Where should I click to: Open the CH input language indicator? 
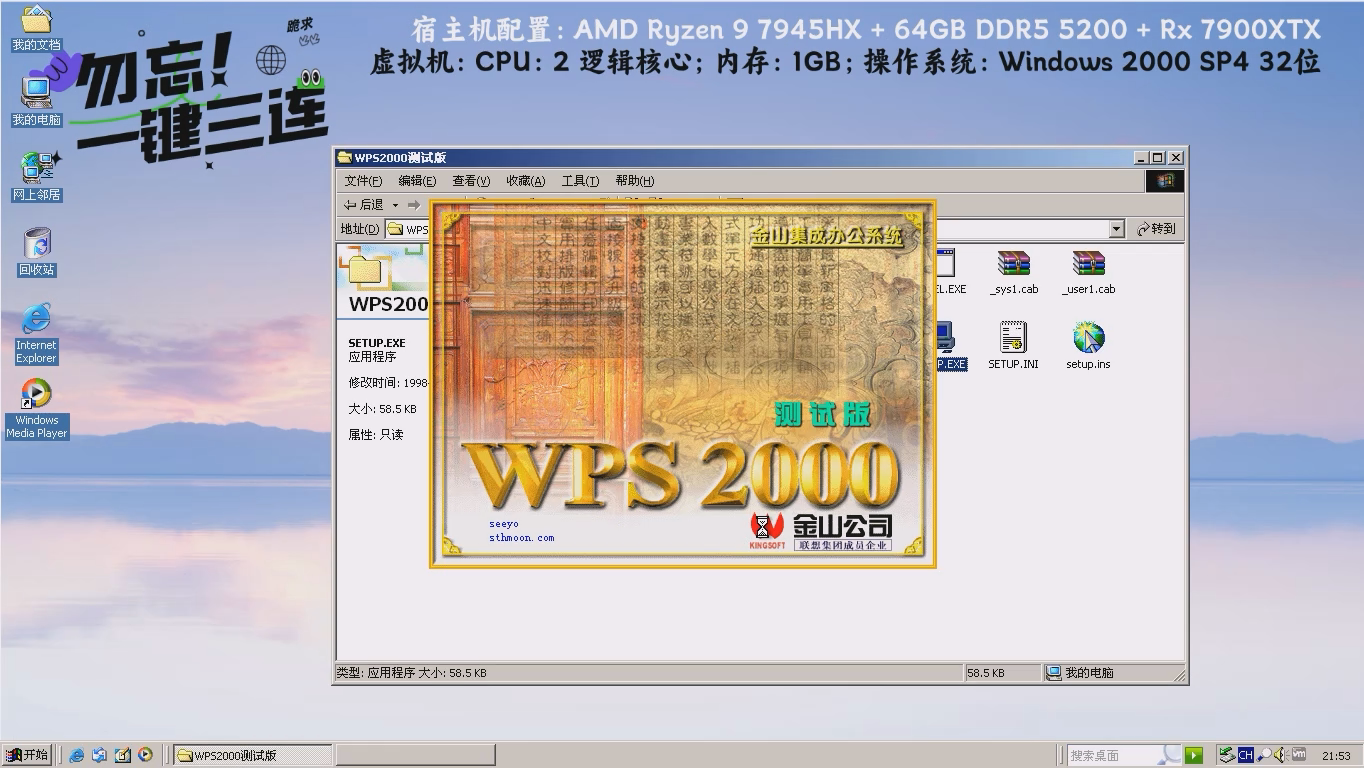[1245, 755]
